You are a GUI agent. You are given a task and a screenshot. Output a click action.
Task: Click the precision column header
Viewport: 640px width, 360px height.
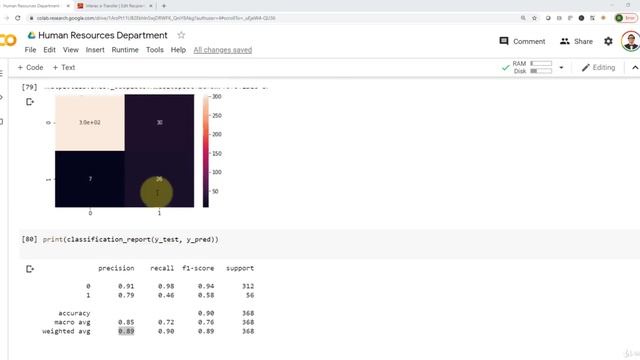116,268
